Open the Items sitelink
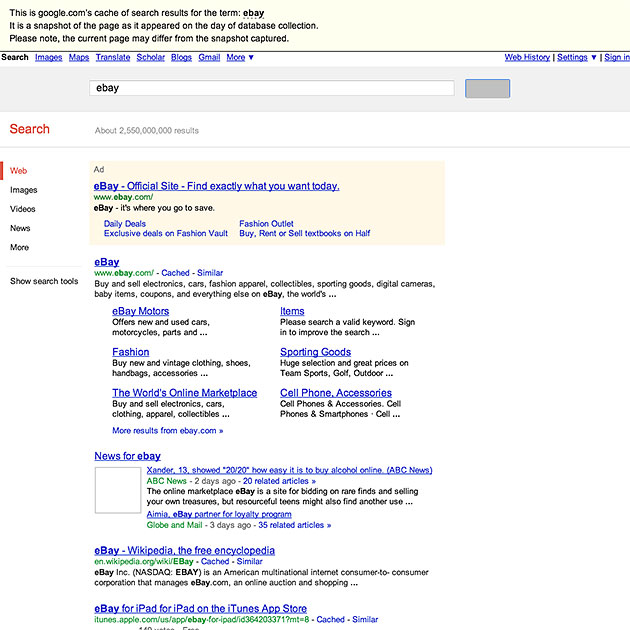 tap(292, 311)
